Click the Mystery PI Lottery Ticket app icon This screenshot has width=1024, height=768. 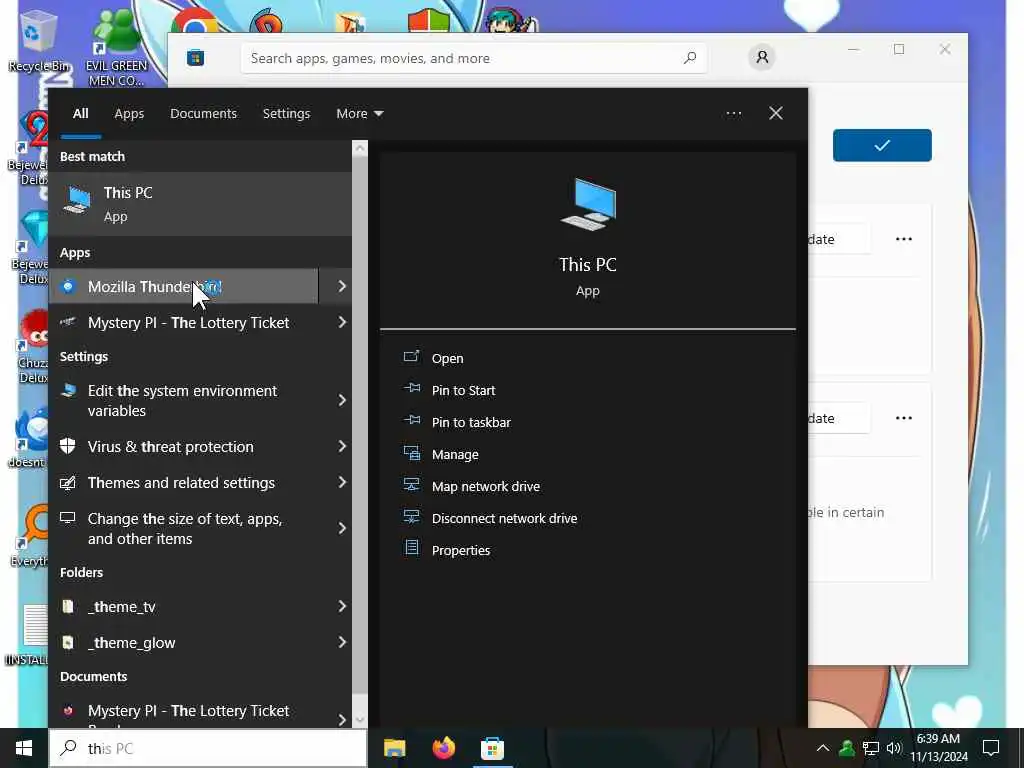click(68, 322)
